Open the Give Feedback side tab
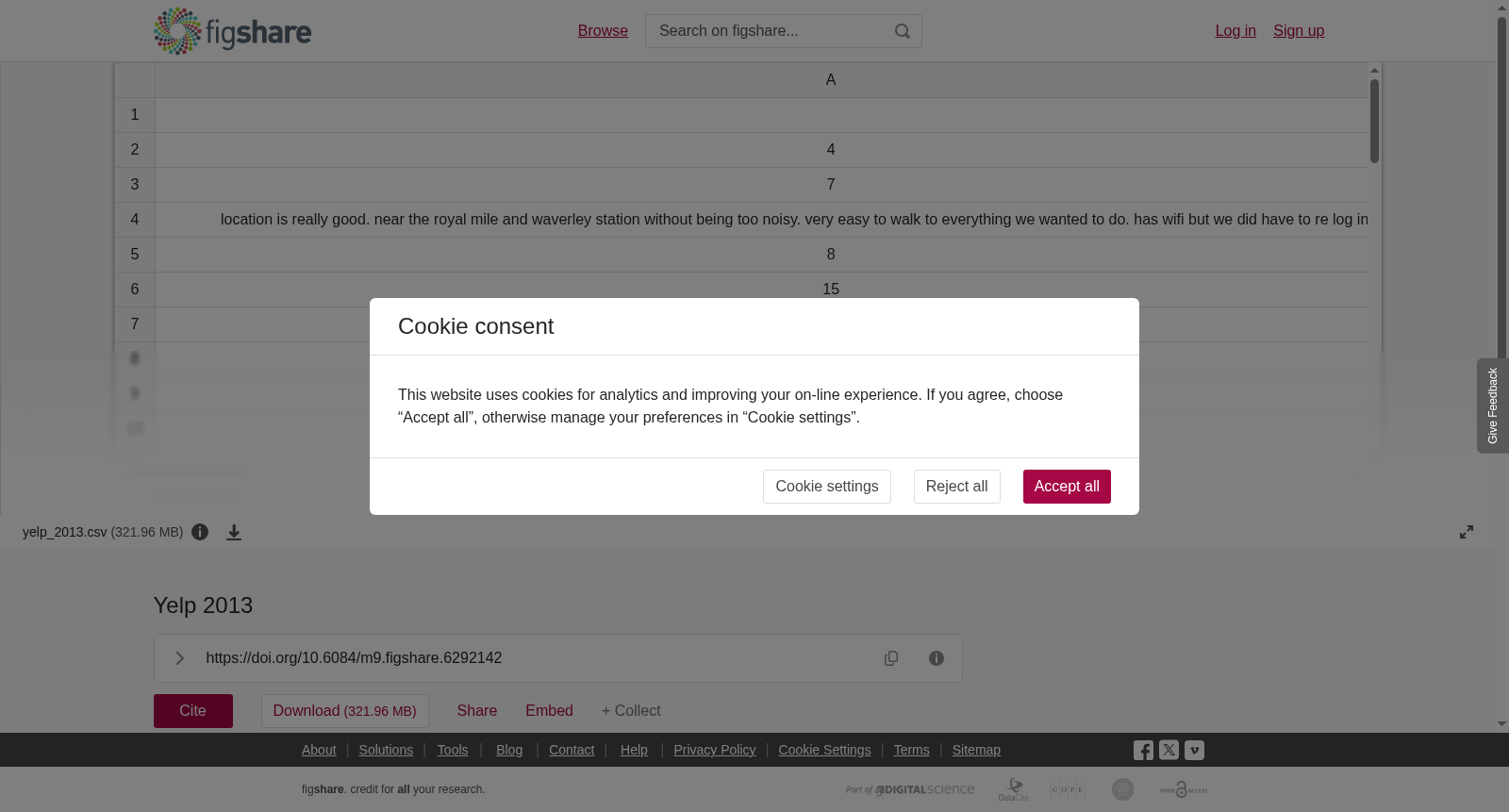Screen dimensions: 1509x812 tap(1492, 406)
